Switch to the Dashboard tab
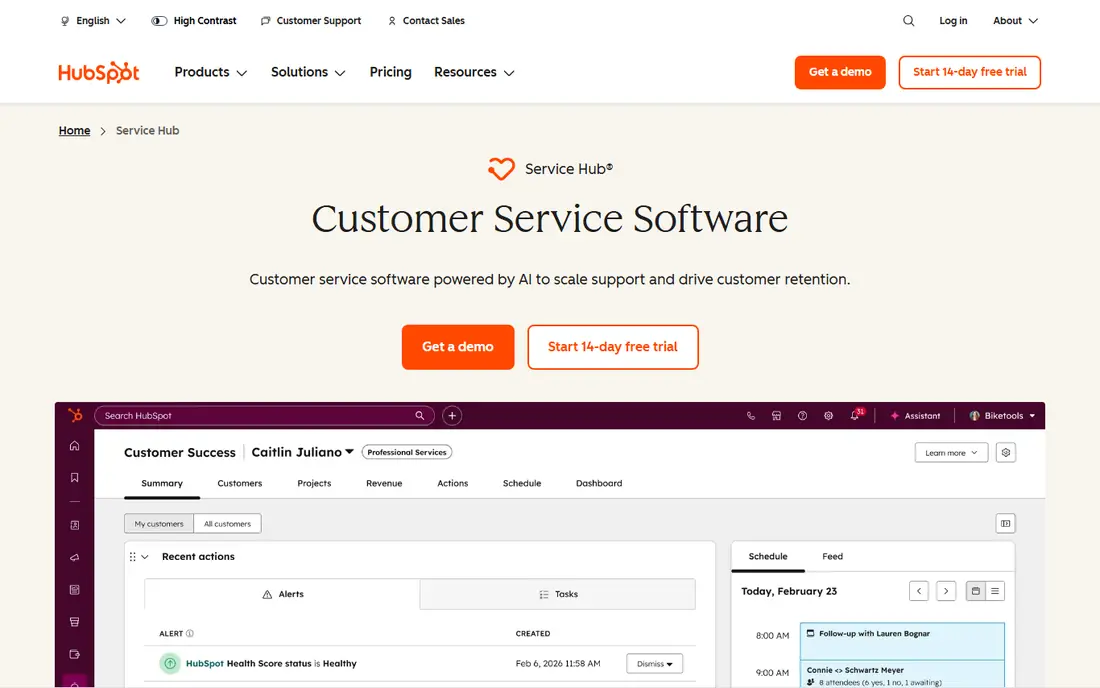Image resolution: width=1100 pixels, height=688 pixels. point(599,483)
